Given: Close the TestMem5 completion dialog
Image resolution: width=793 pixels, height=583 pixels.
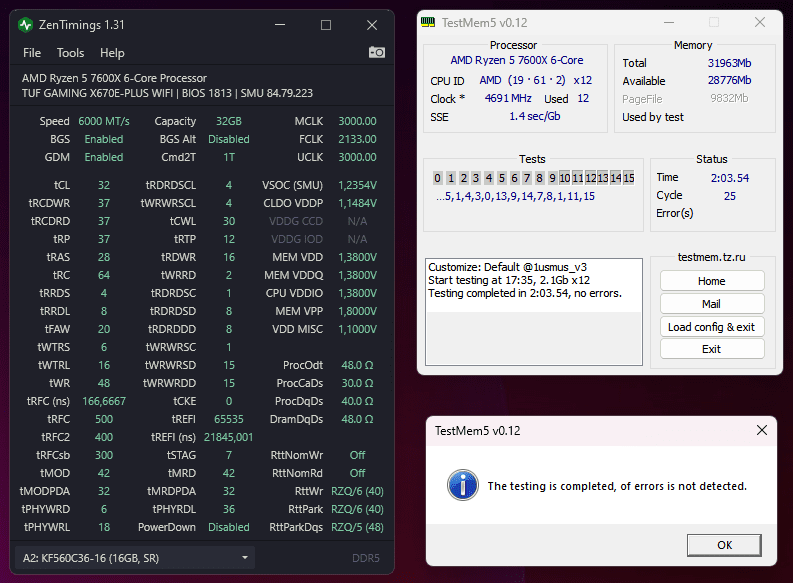Looking at the screenshot, I should (762, 430).
